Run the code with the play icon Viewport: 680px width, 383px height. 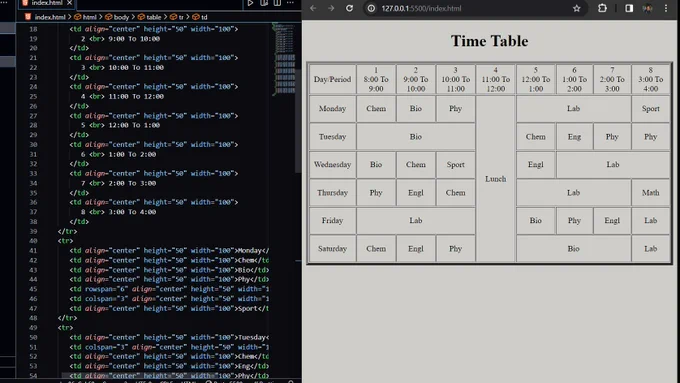250,3
